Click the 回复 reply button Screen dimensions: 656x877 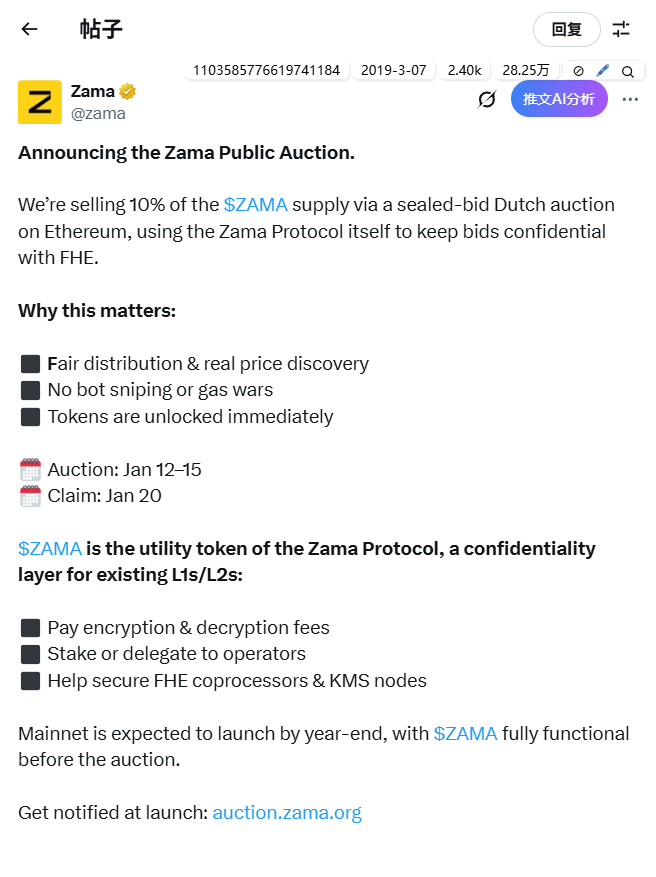(567, 29)
